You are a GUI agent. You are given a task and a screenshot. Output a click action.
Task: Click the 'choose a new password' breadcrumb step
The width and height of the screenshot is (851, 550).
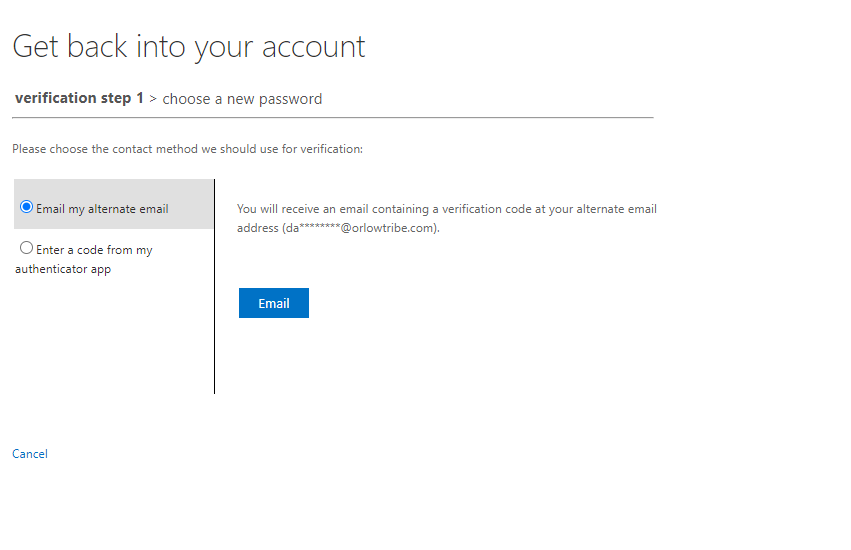(x=242, y=99)
